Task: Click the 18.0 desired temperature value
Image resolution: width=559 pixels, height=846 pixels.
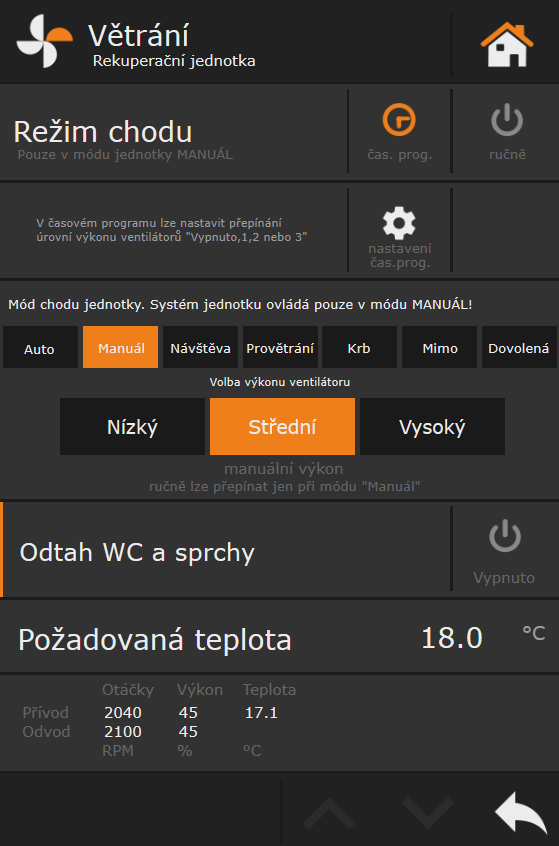Action: (451, 638)
